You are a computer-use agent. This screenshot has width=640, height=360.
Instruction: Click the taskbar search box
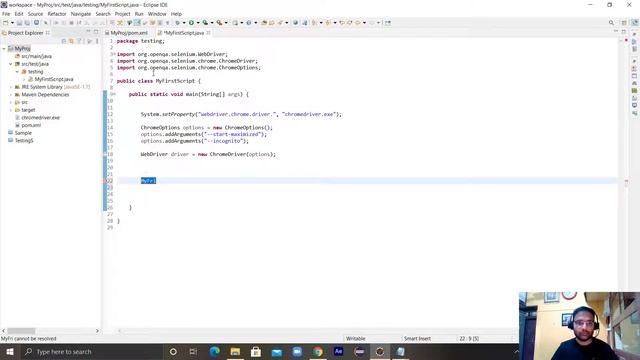91,352
